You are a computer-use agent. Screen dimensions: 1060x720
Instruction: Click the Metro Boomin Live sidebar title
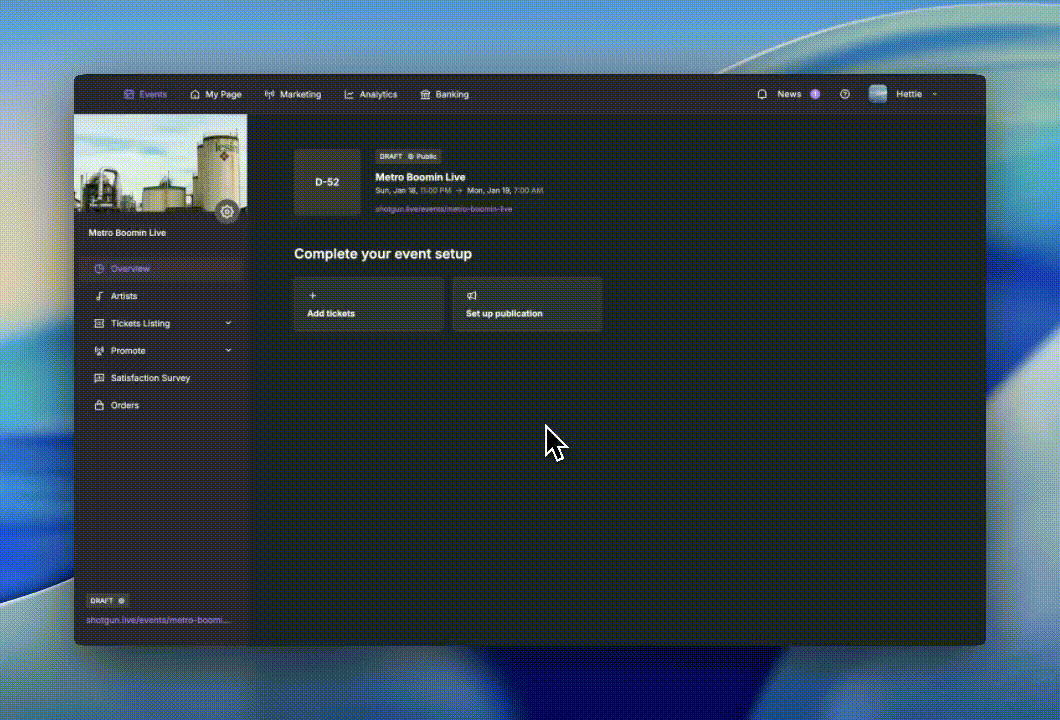[127, 233]
